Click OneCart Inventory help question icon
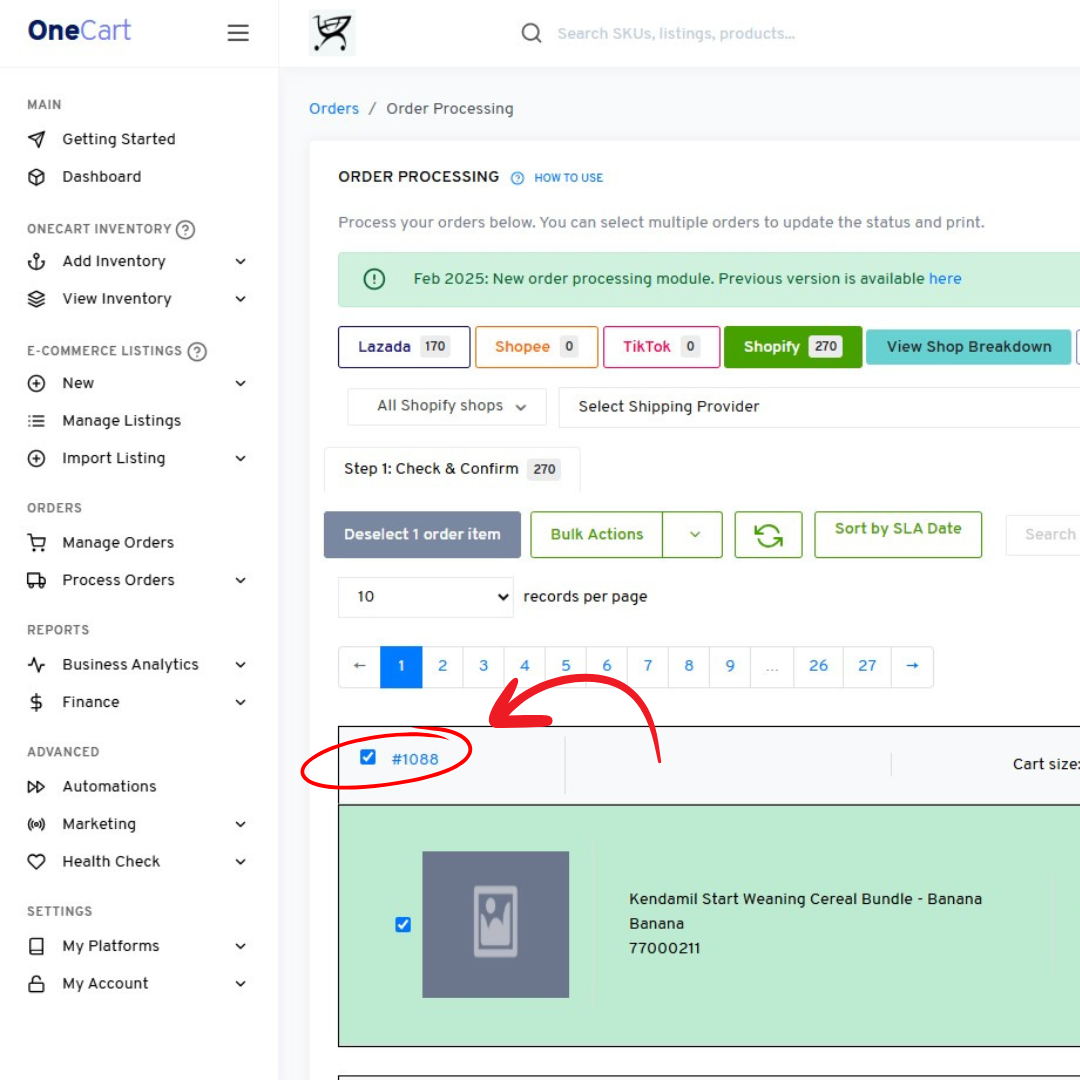The width and height of the screenshot is (1080, 1080). click(185, 229)
